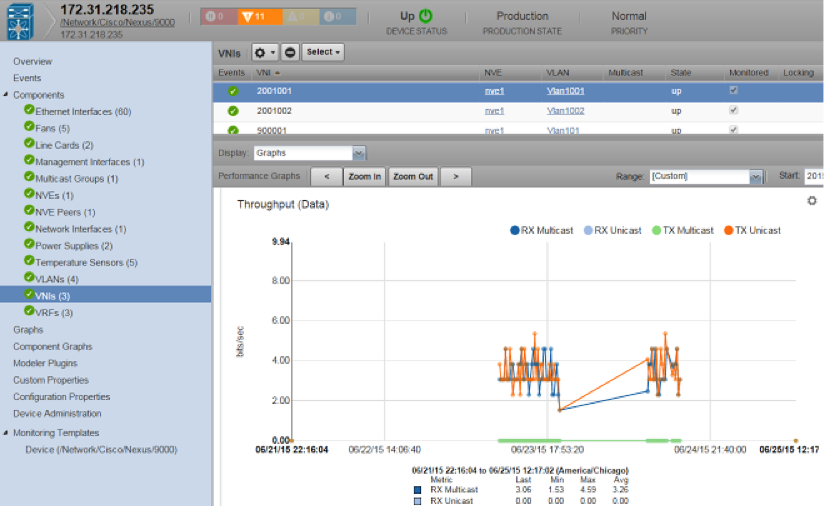Toggle Monitored checkbox for VNI 900001

pyautogui.click(x=734, y=130)
